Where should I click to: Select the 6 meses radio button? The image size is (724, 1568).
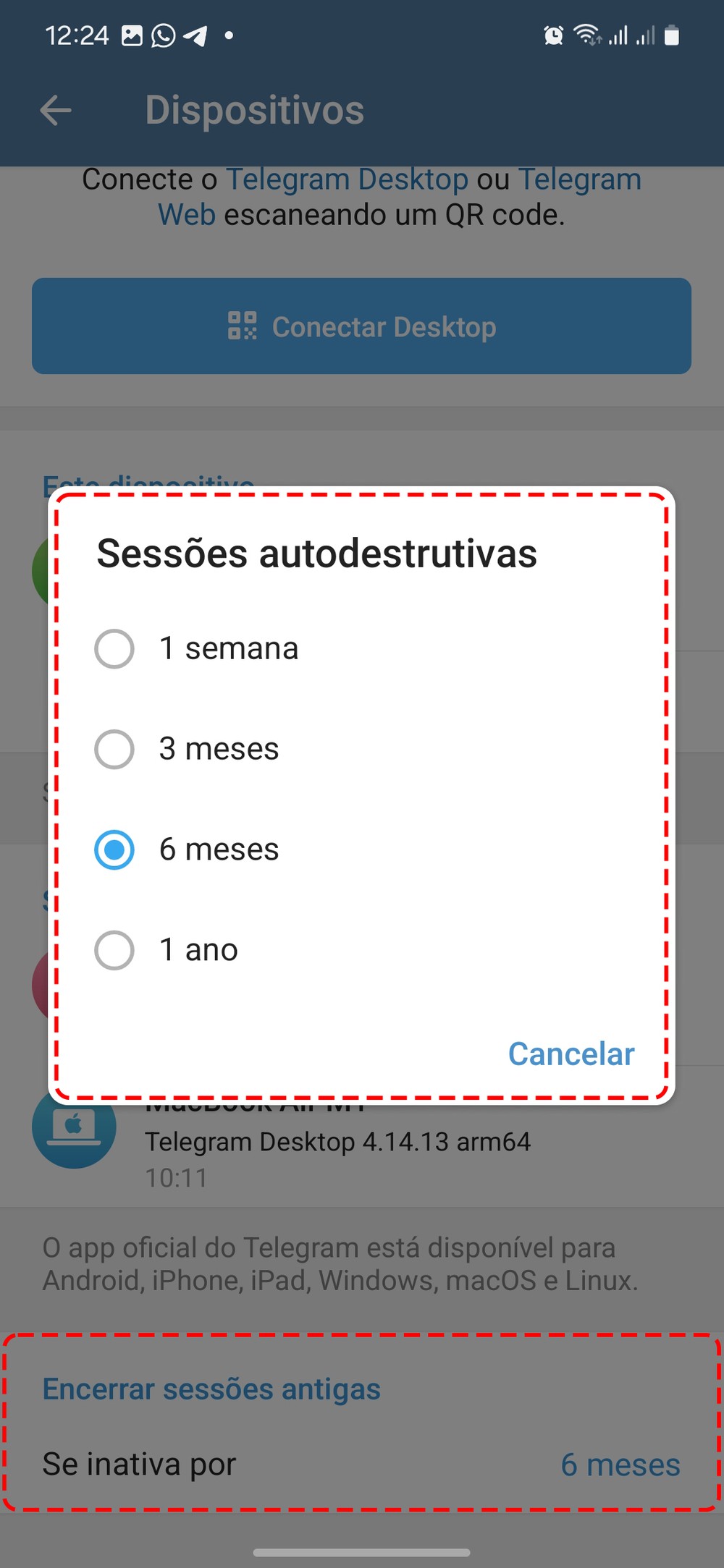114,849
